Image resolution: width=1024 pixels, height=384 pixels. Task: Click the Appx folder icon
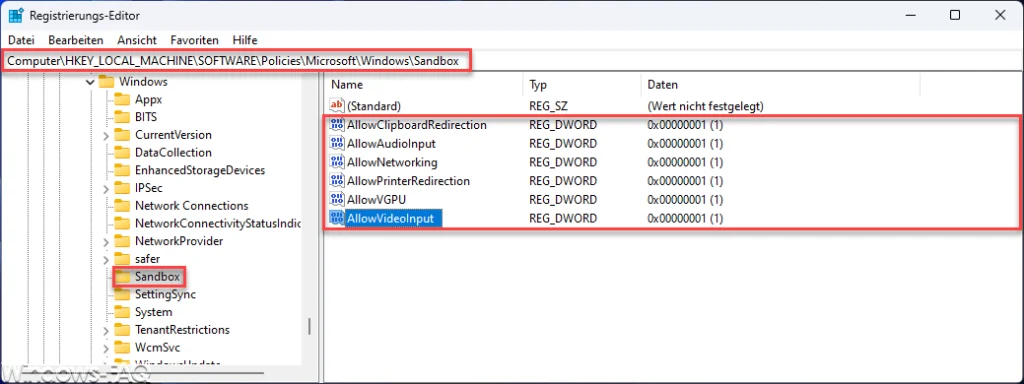point(122,99)
